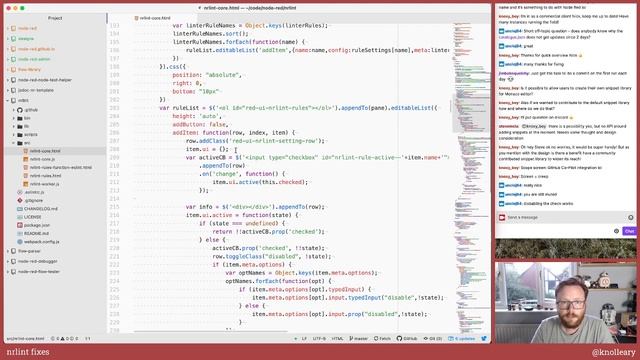Open emoji picker in chat message box

pyautogui.click(x=631, y=218)
